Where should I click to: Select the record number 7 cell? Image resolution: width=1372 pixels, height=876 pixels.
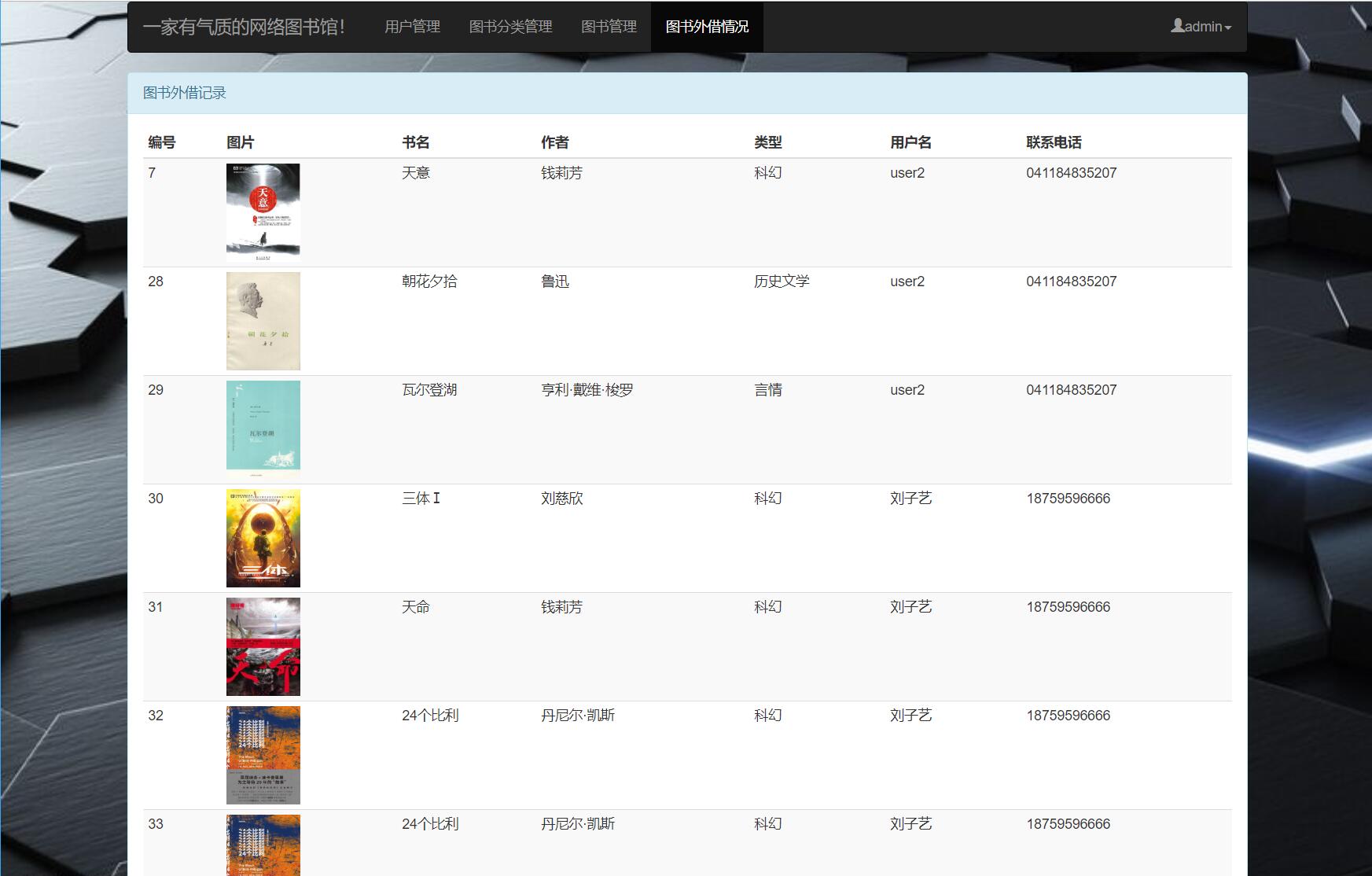152,173
